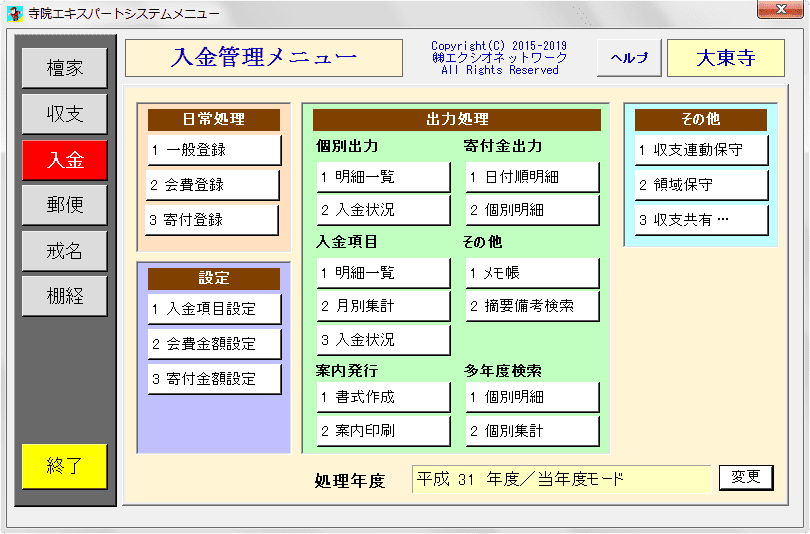Open 1 入金項目設定 in 設定
Viewport: 810px width, 534px height.
tap(214, 309)
